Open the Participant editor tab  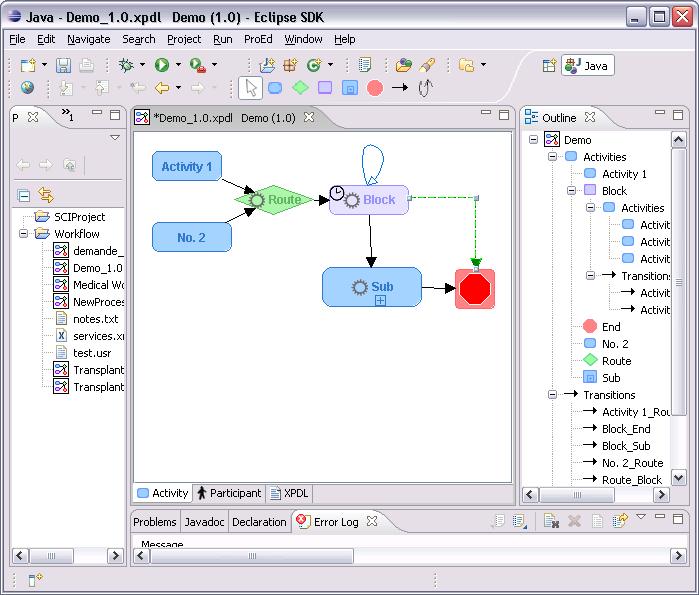point(229,493)
